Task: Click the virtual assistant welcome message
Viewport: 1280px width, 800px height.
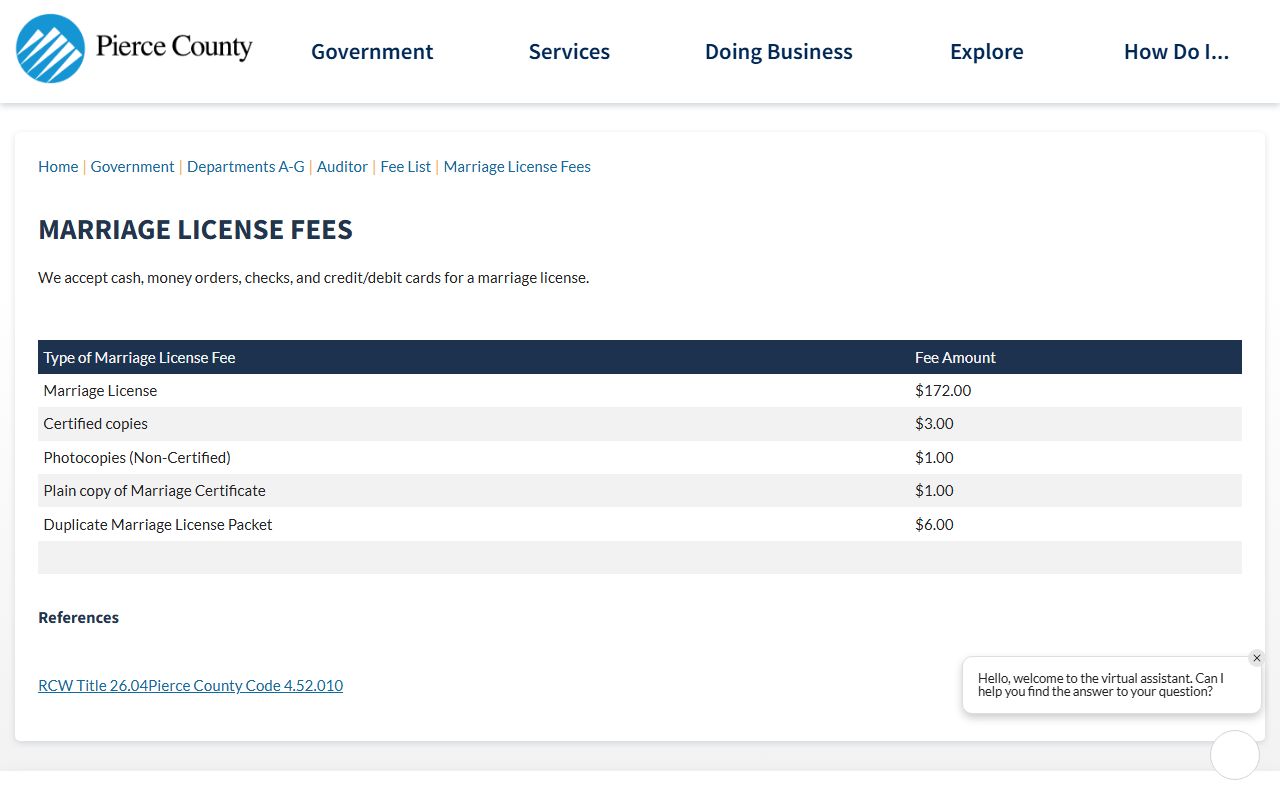Action: coord(1101,685)
